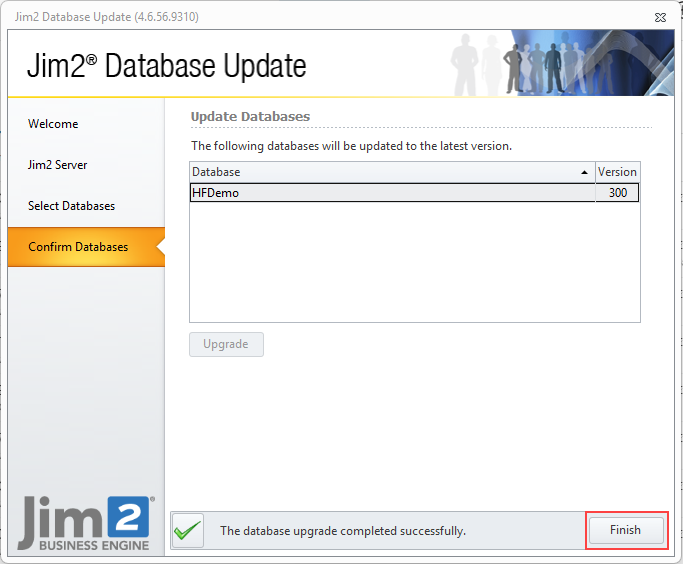Click the Version column header
Screen dimensions: 683x564
pyautogui.click(x=617, y=172)
